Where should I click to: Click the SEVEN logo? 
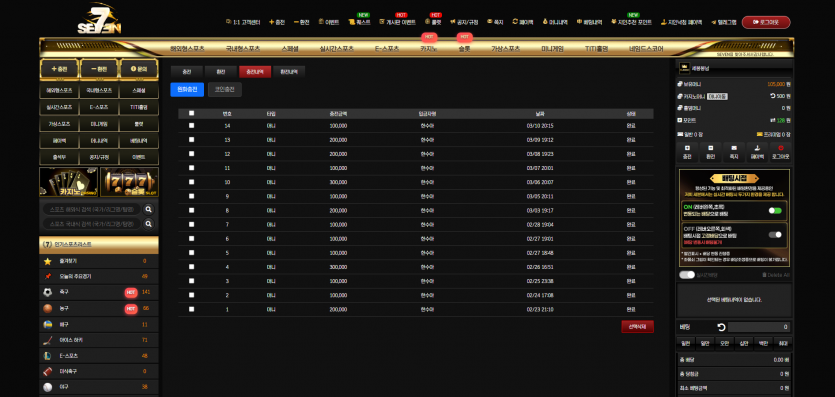point(99,20)
